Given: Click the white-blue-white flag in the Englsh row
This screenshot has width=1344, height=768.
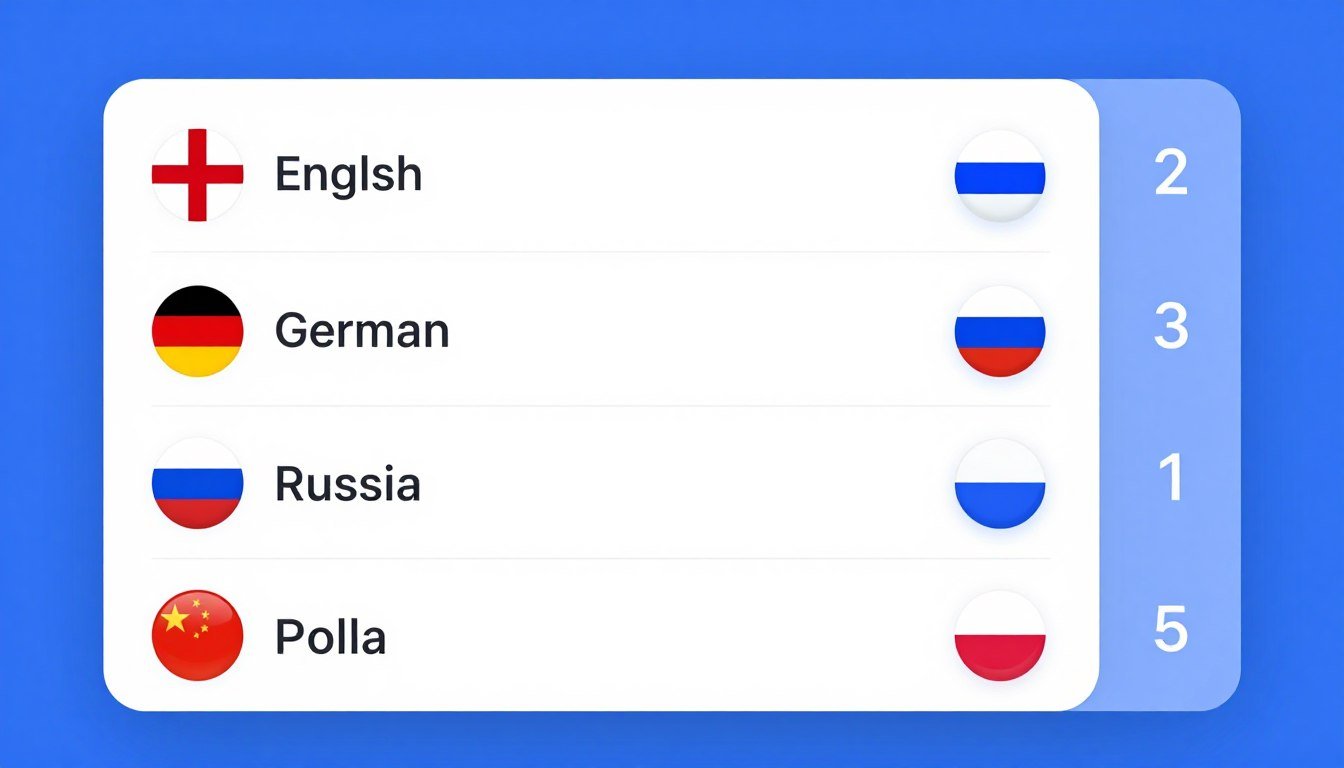Looking at the screenshot, I should 1000,176.
